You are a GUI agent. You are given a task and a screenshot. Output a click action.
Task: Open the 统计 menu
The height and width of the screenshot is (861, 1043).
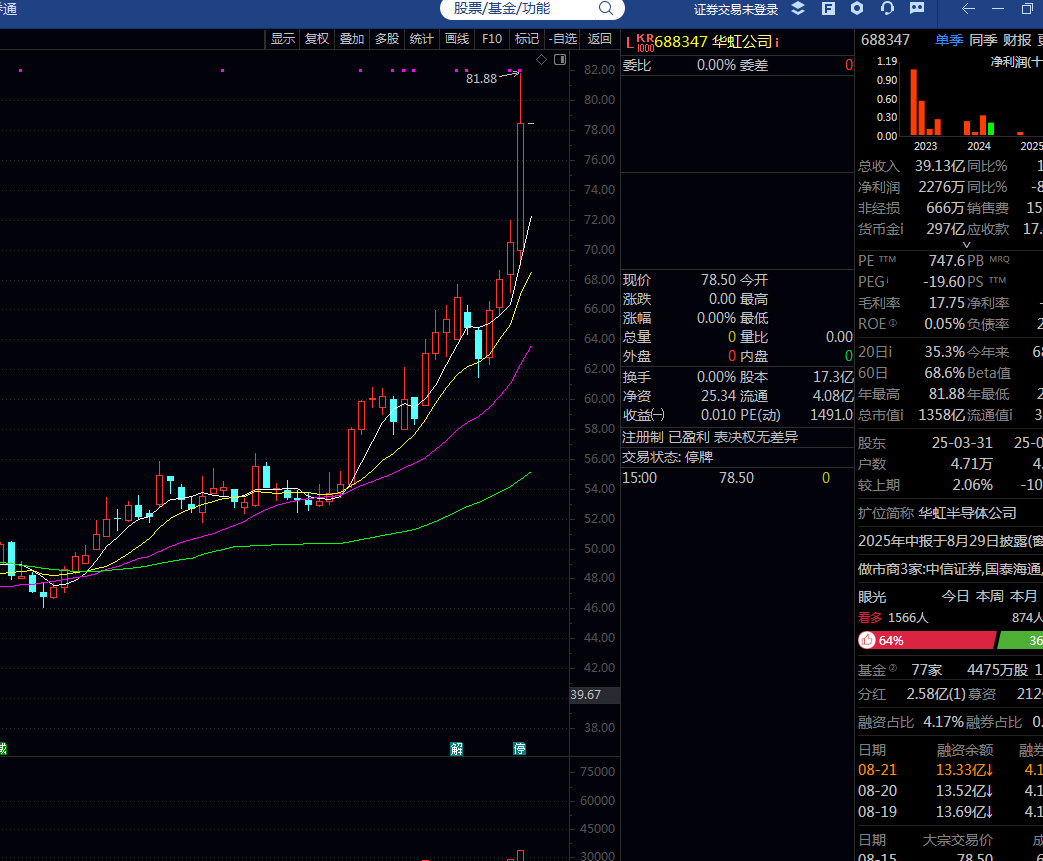[x=421, y=39]
